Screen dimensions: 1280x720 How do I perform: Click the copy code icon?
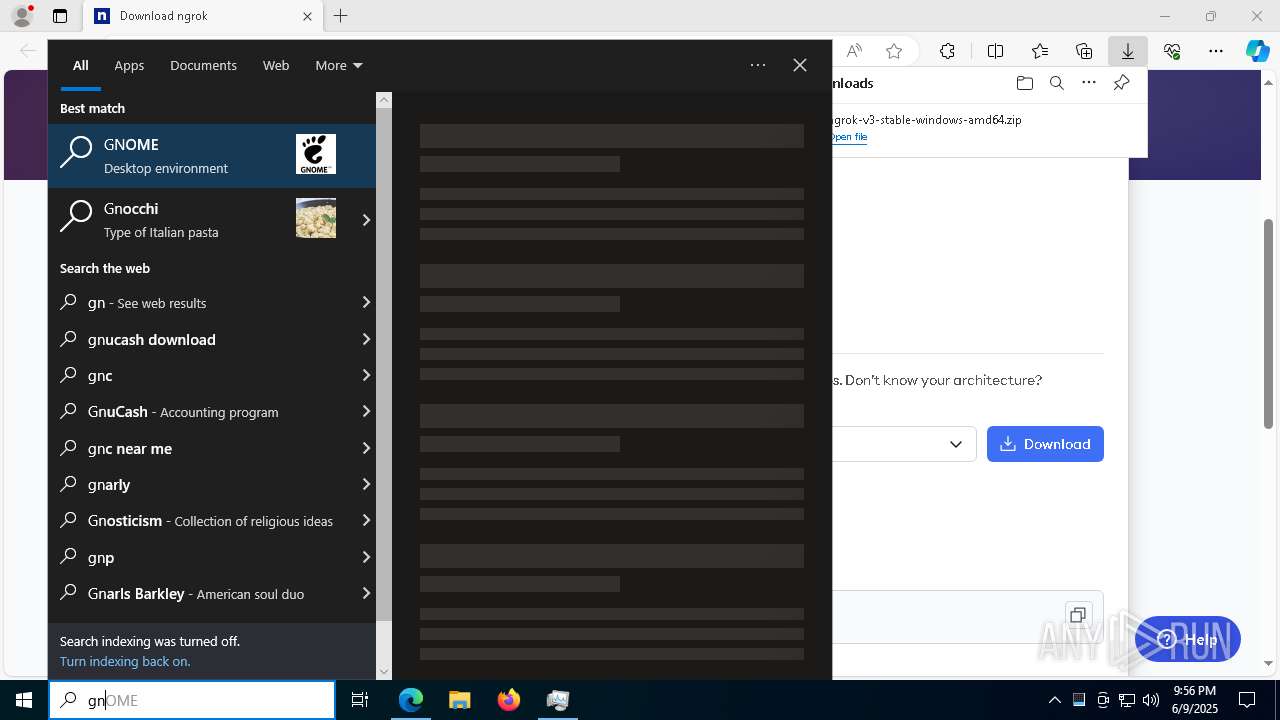[x=1077, y=615]
